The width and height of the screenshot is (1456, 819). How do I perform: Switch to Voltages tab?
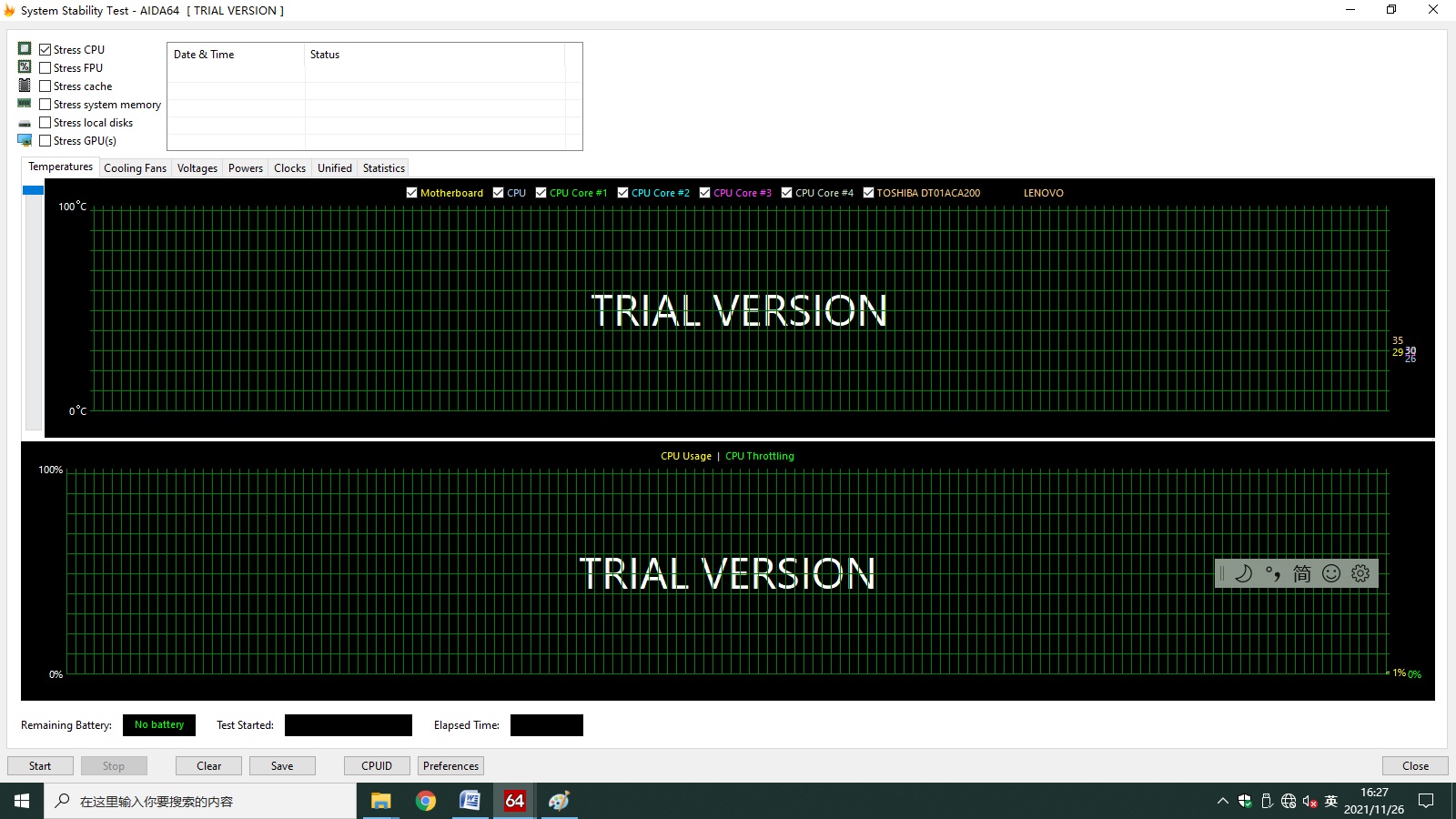click(x=197, y=167)
